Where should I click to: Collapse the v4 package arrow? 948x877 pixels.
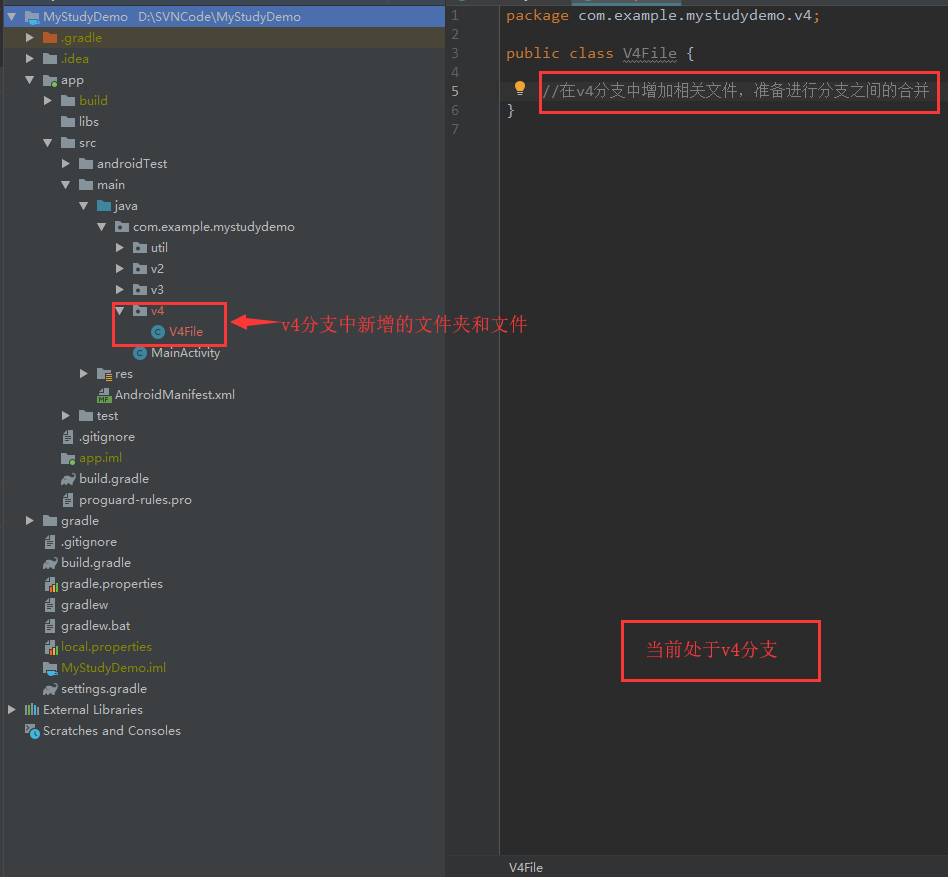pyautogui.click(x=120, y=311)
